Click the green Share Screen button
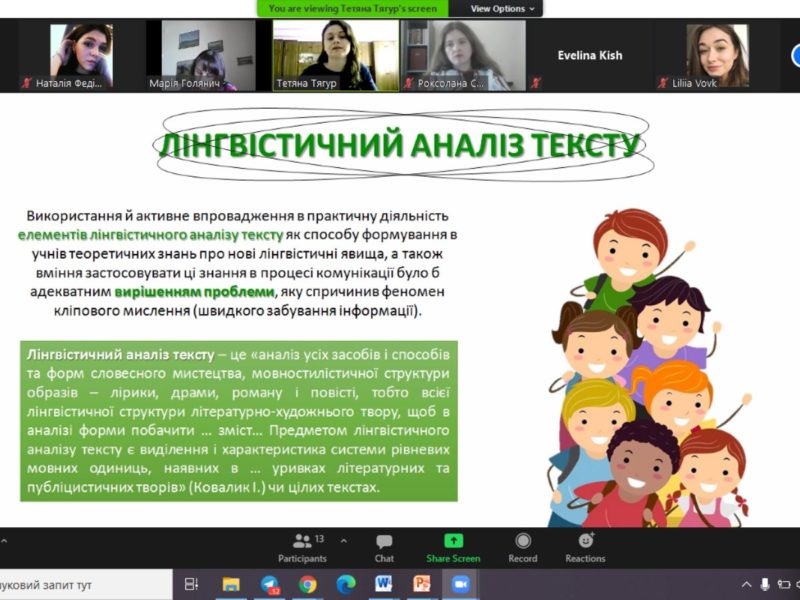 pos(453,547)
